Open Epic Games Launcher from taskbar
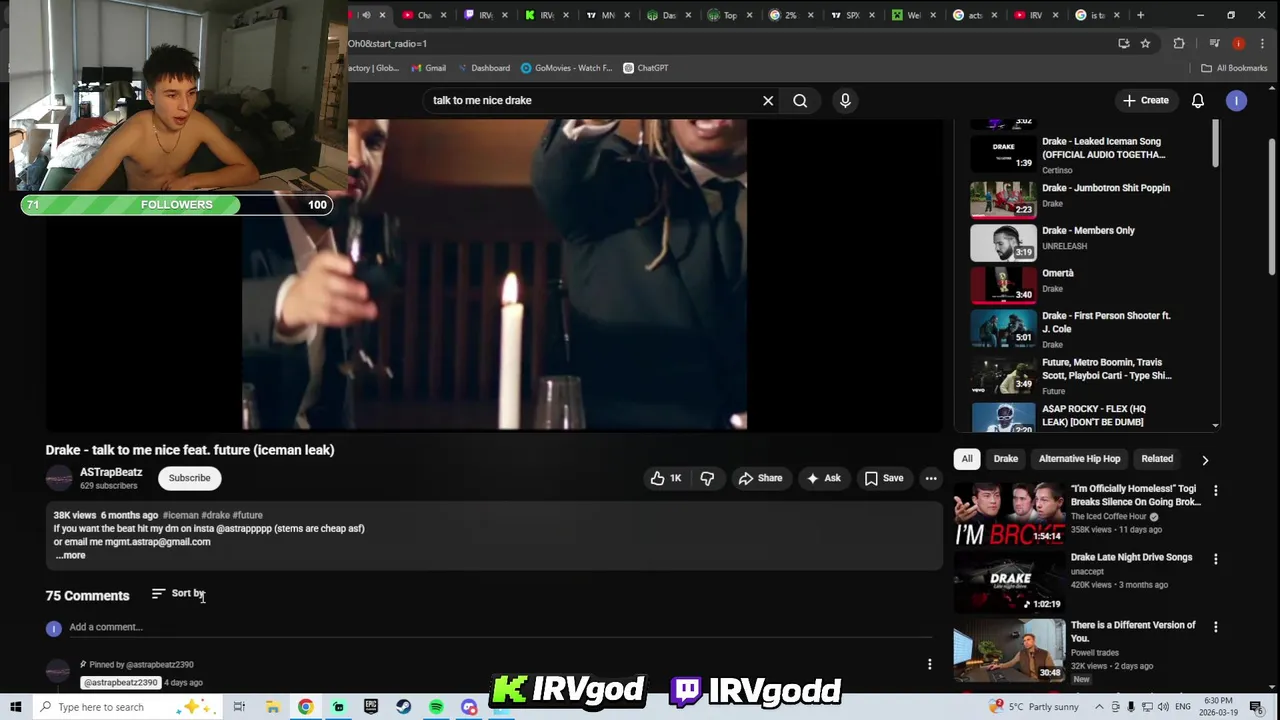This screenshot has height=720, width=1280. [371, 707]
